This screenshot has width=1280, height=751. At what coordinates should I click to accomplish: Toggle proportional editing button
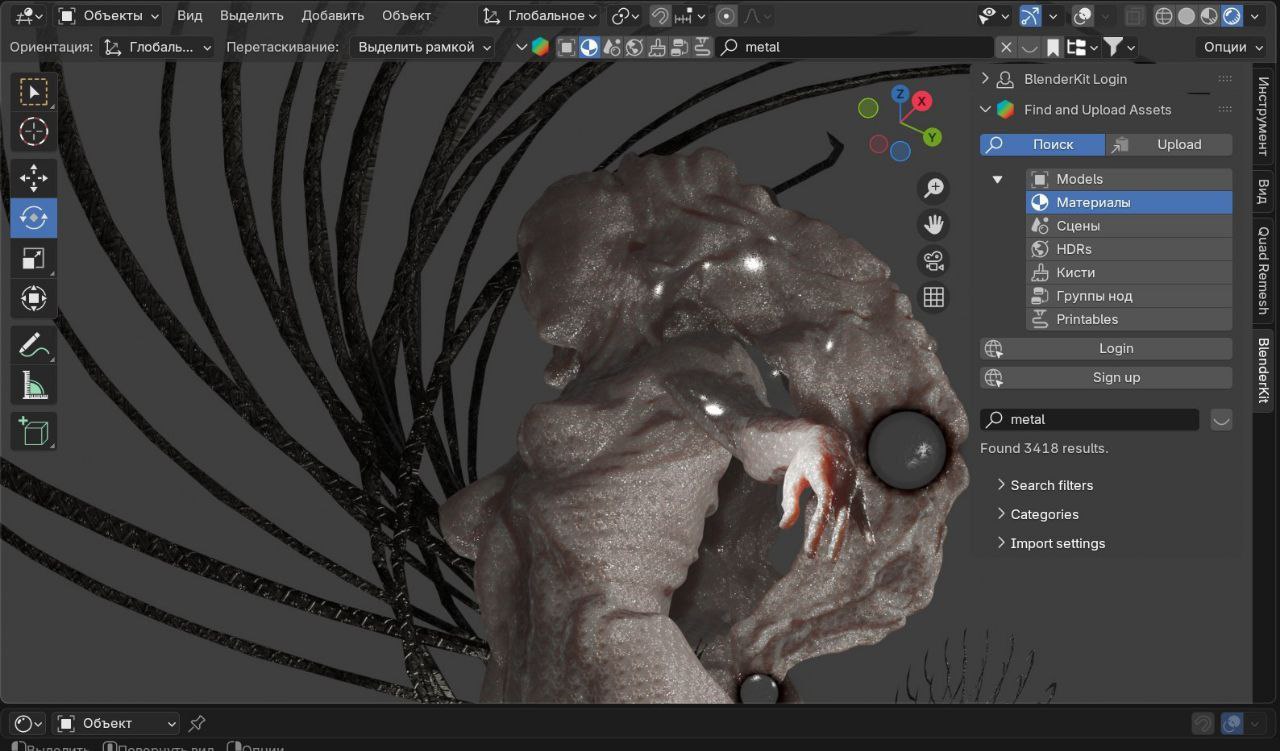[x=727, y=16]
